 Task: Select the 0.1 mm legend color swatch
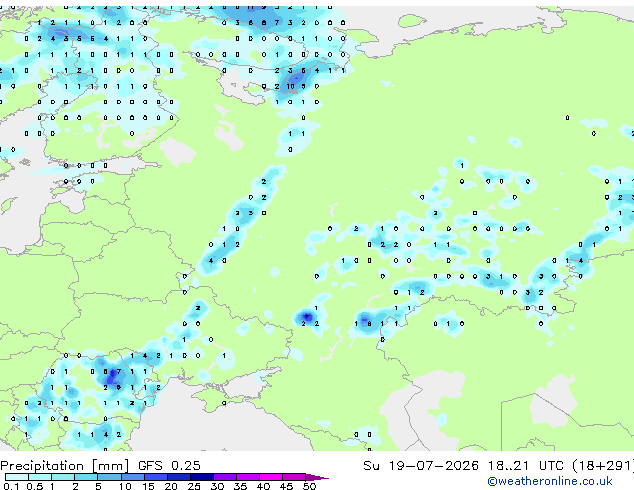click(x=17, y=477)
